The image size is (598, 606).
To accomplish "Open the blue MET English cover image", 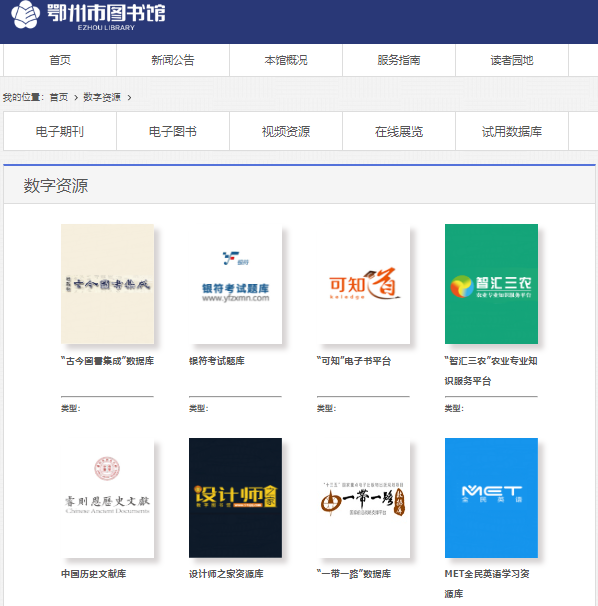I will point(491,497).
